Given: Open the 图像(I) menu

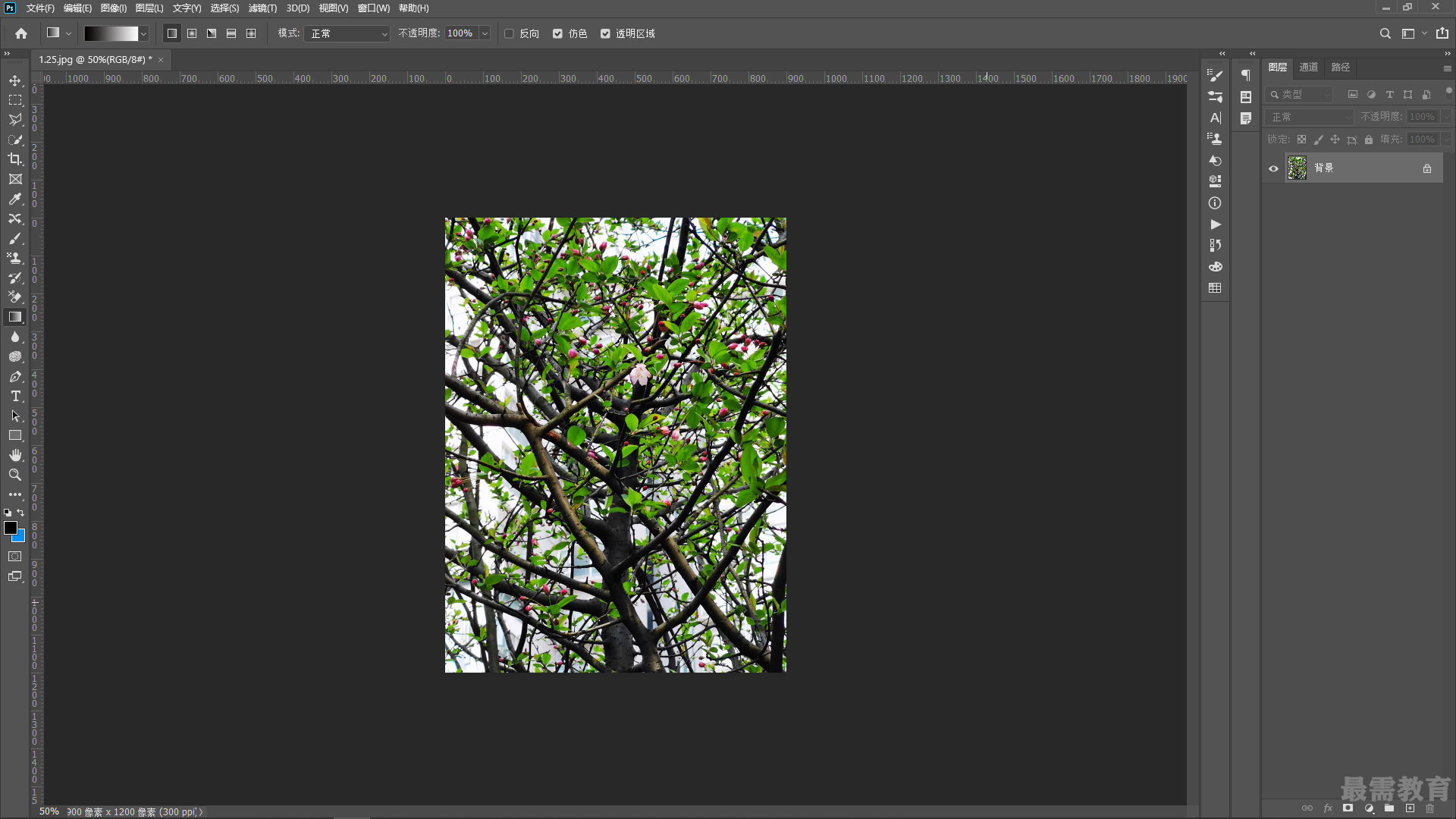Looking at the screenshot, I should 114,8.
